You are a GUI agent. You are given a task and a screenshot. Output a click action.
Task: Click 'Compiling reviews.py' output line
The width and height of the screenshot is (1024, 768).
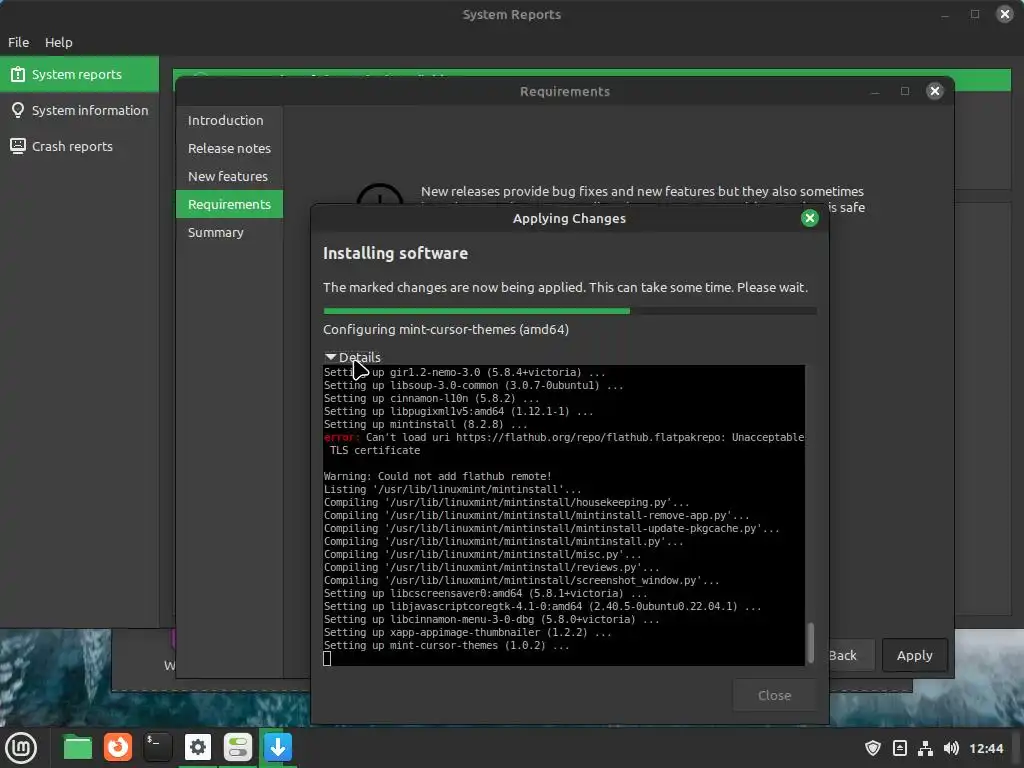click(x=492, y=568)
